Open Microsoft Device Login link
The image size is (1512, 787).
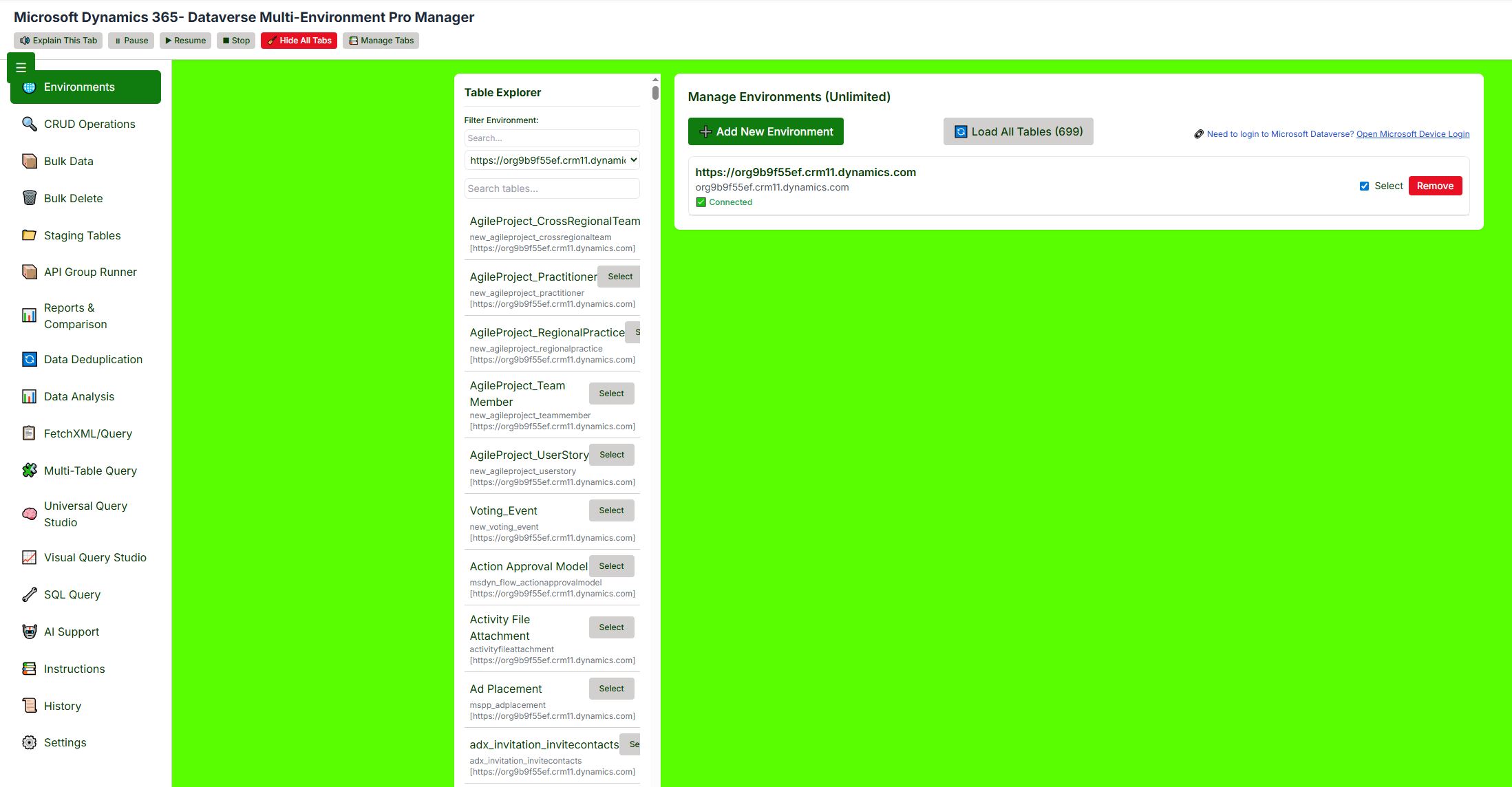pyautogui.click(x=1412, y=133)
